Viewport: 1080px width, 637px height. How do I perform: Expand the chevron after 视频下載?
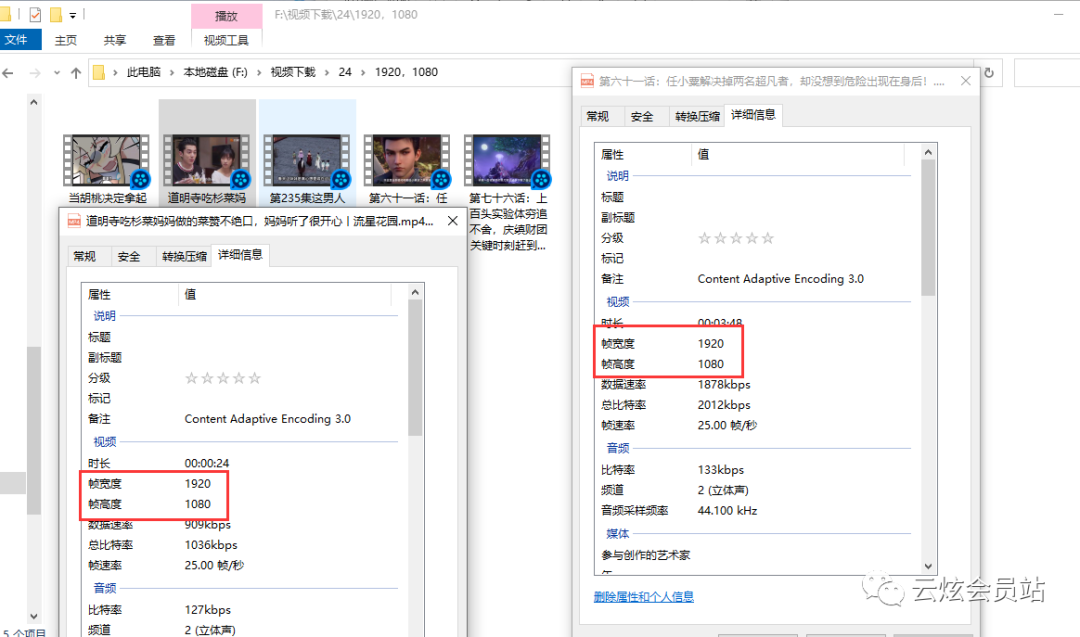point(326,72)
